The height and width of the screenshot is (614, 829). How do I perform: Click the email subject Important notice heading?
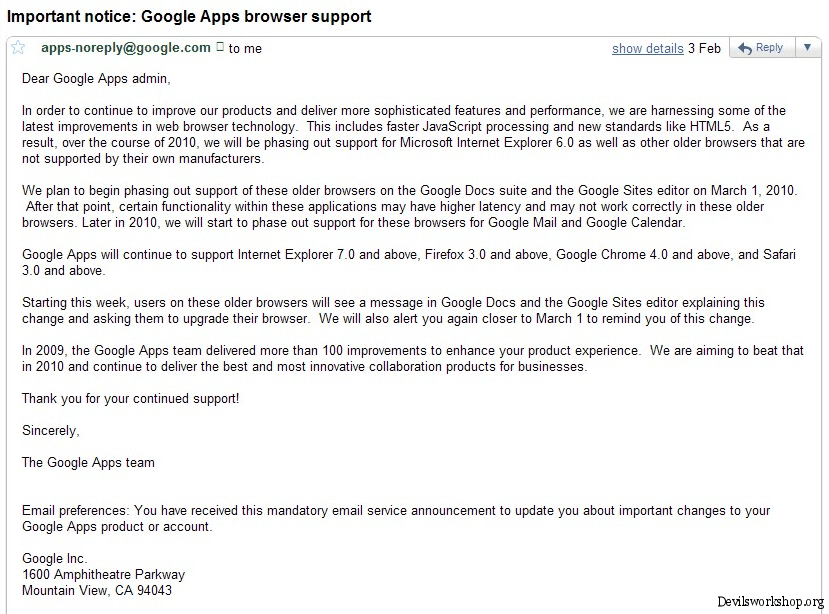click(189, 16)
